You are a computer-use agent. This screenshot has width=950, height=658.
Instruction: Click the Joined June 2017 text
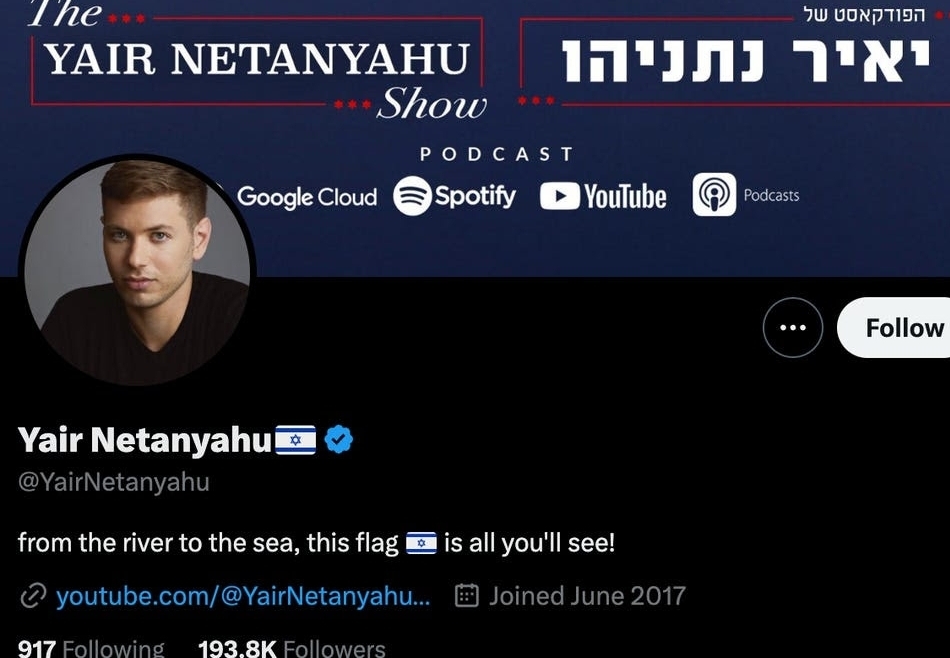tap(587, 596)
